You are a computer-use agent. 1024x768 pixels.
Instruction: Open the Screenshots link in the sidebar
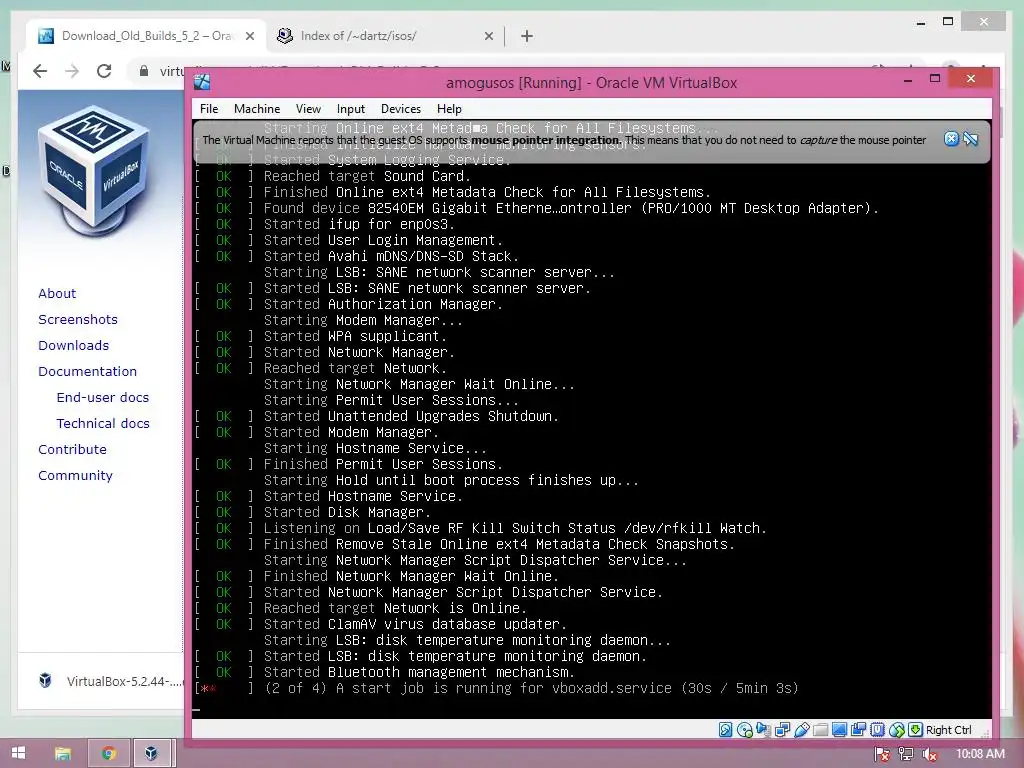tap(78, 319)
